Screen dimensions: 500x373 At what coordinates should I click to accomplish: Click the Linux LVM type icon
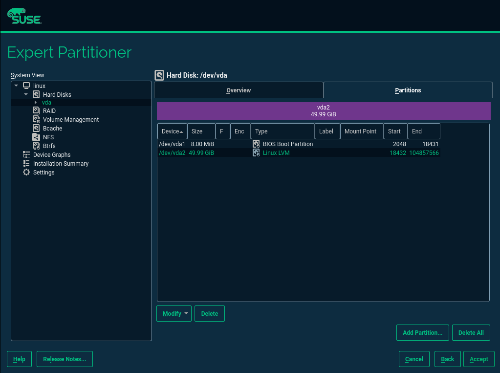[256, 153]
